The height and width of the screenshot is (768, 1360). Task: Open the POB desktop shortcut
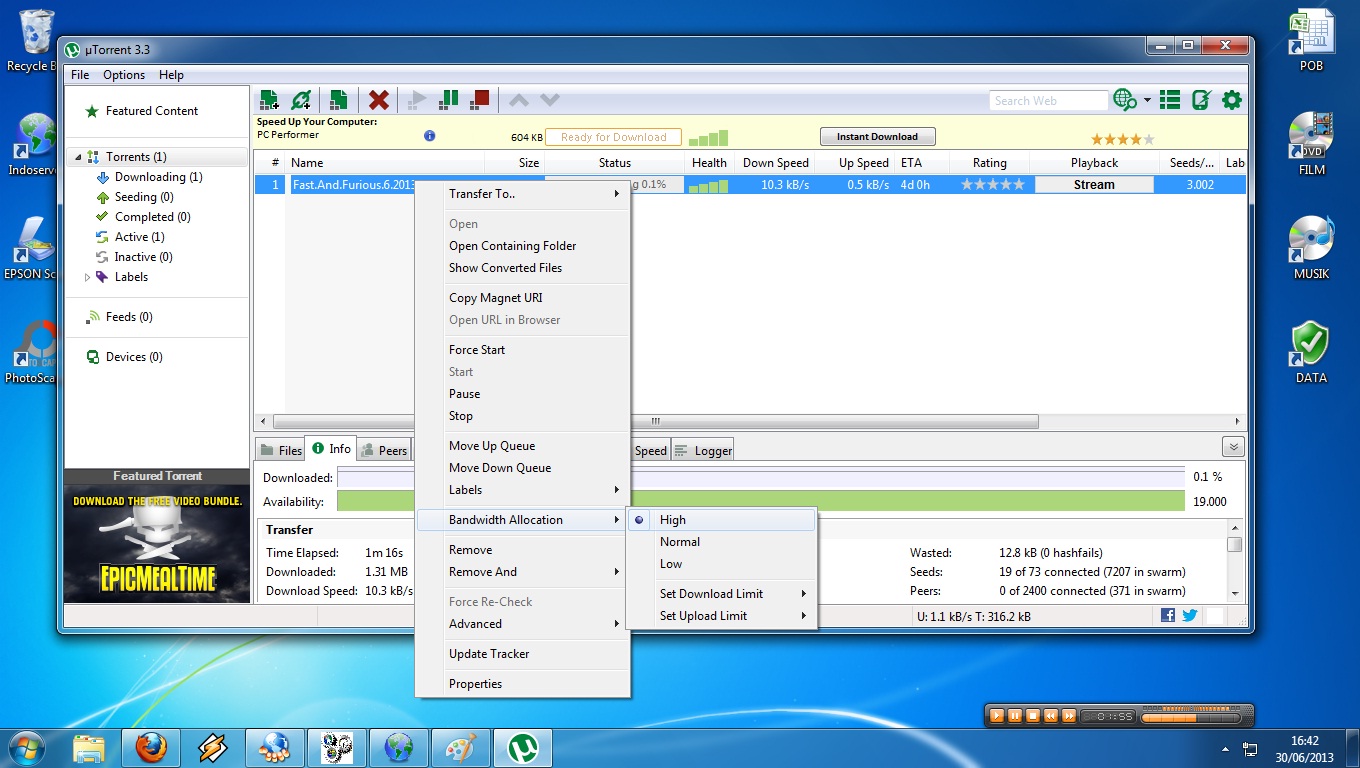coord(1311,40)
